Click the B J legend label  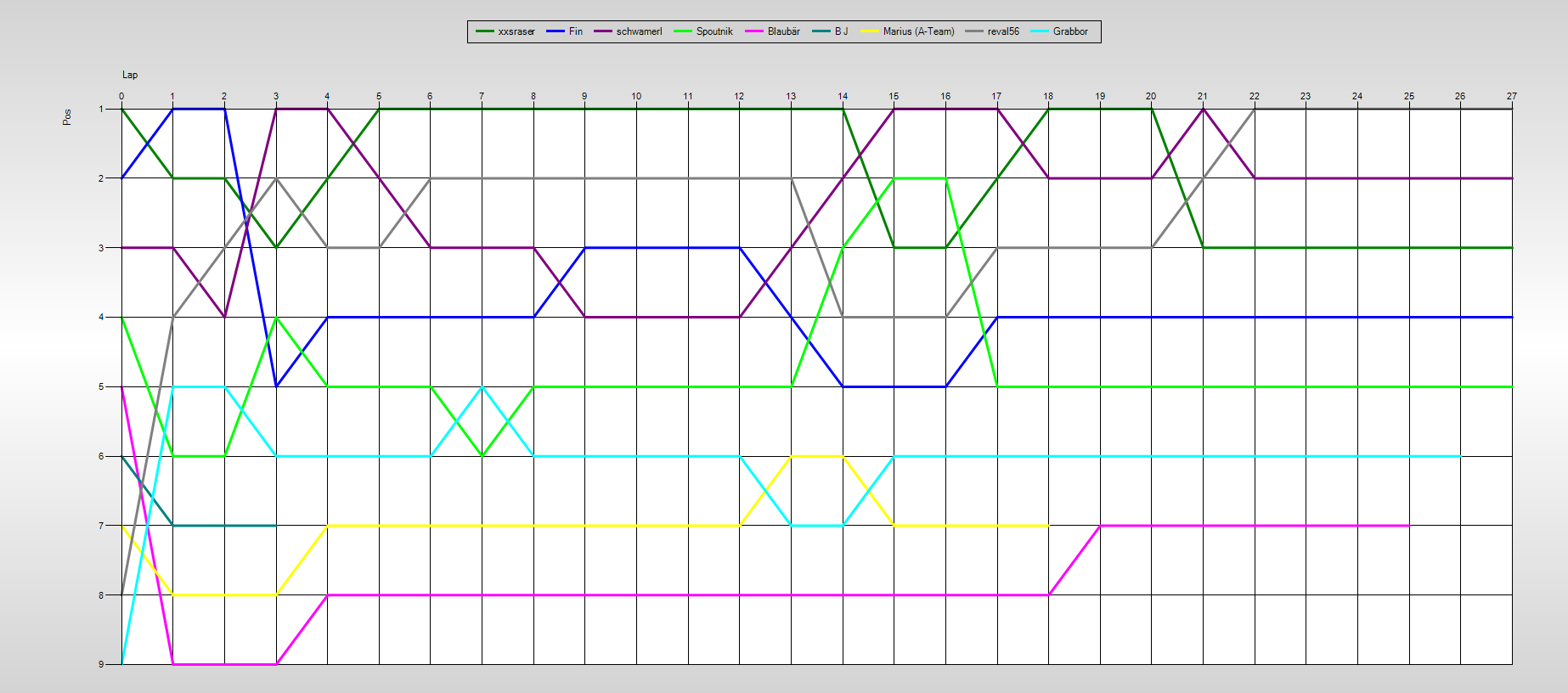pos(841,31)
